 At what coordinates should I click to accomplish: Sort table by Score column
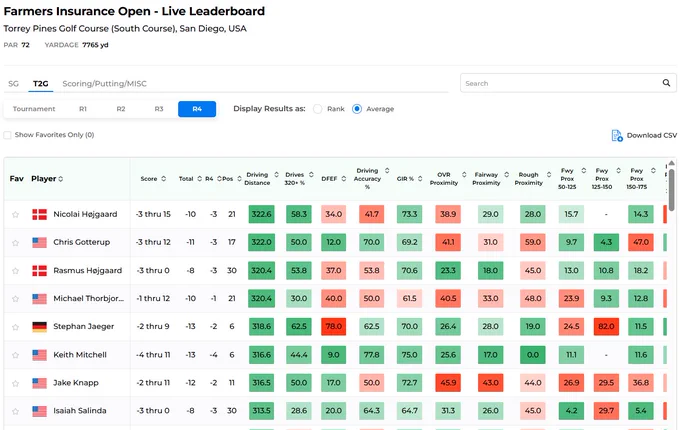pos(163,179)
